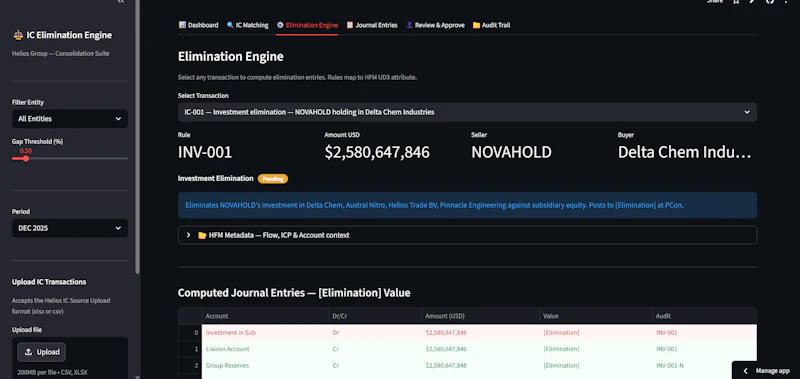Screen dimensions: 800x379
Task: View the Audit Trail tab
Action: 491,25
